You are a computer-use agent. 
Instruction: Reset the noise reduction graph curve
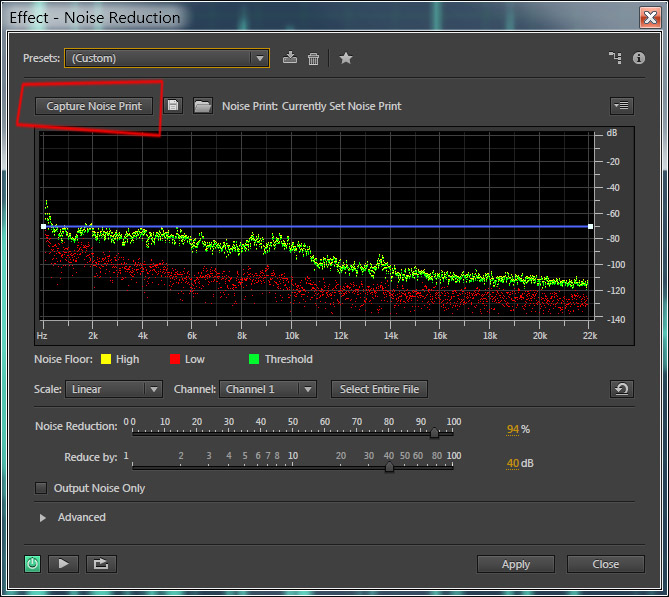tap(622, 389)
